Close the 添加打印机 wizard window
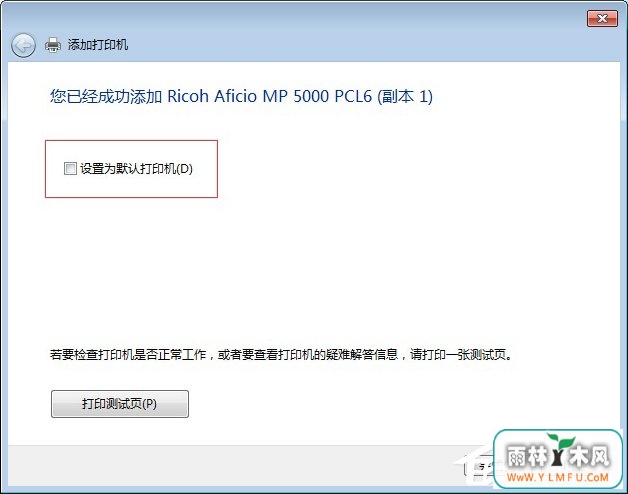The width and height of the screenshot is (628, 494). click(x=602, y=18)
